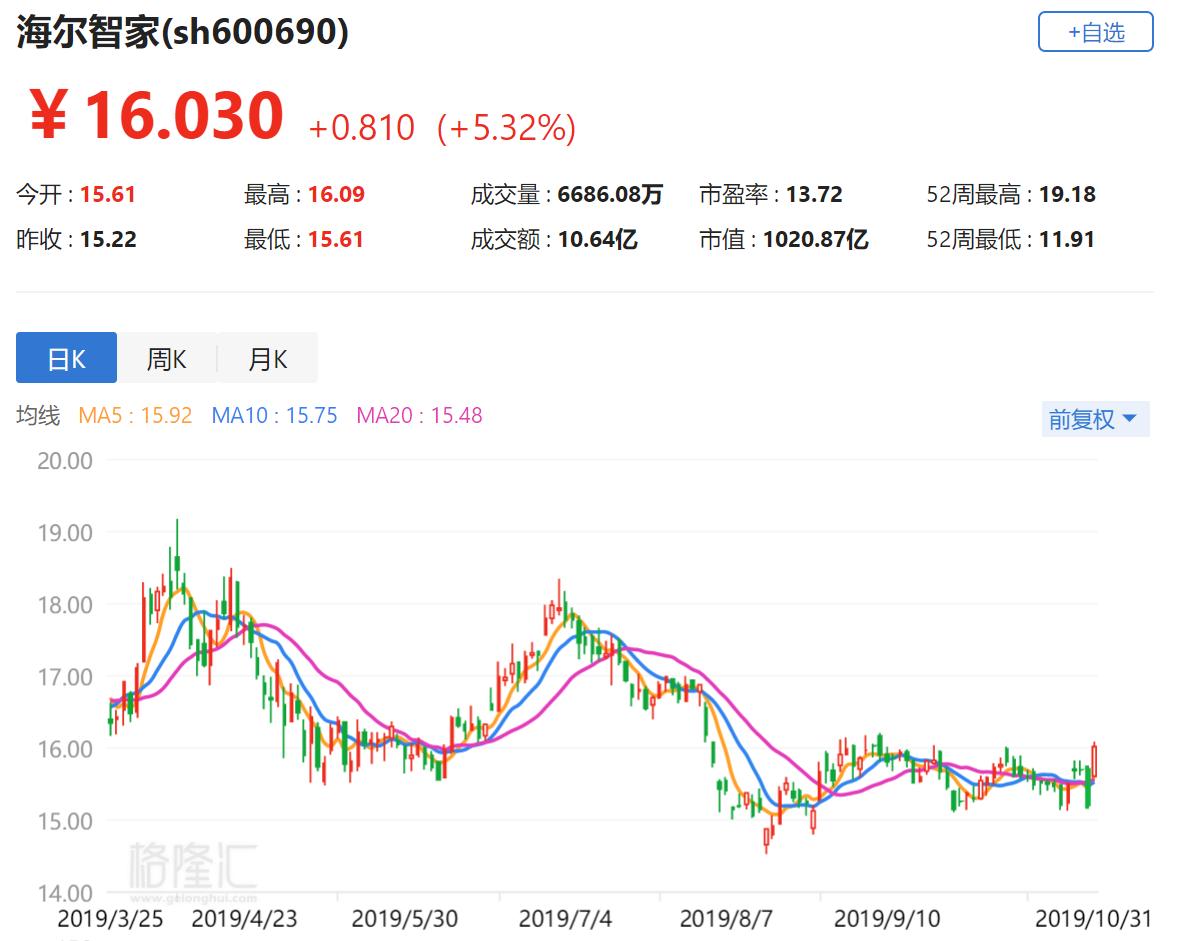Click the 成交量 value 6686.08万

[x=609, y=195]
